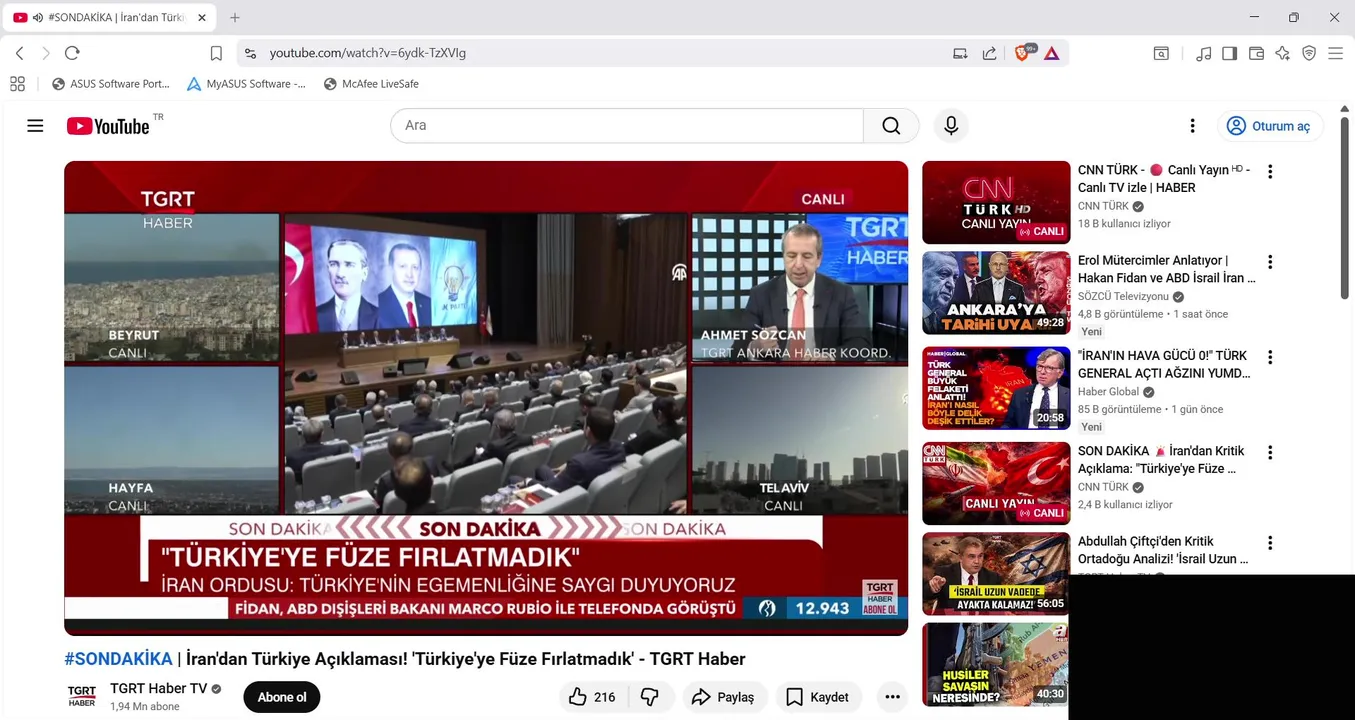Dislike the video with thumbs down
The width and height of the screenshot is (1355, 720).
pos(650,697)
